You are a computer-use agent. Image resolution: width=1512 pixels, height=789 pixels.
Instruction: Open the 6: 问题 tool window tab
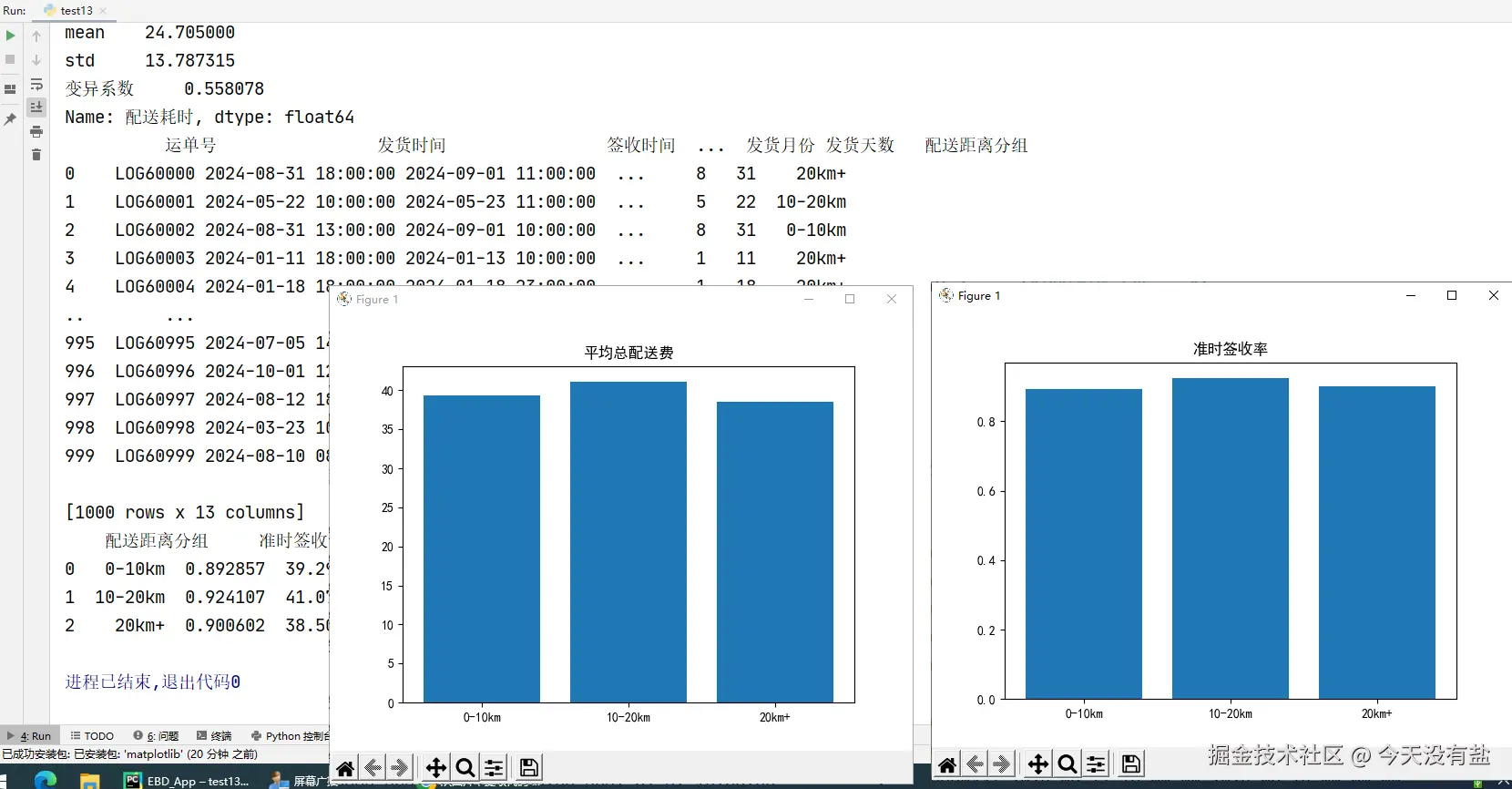click(156, 736)
